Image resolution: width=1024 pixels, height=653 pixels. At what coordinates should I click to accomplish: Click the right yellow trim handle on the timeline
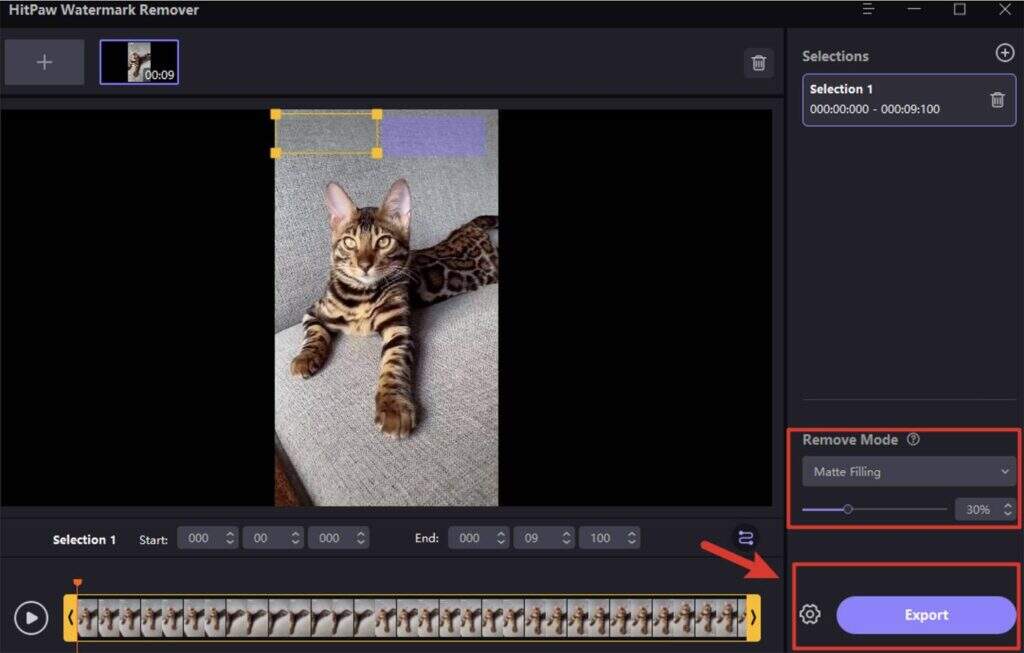753,618
